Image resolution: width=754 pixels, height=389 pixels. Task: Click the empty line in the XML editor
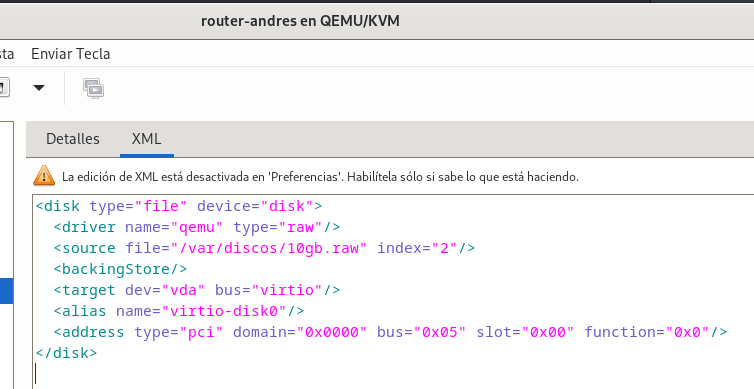coord(392,374)
